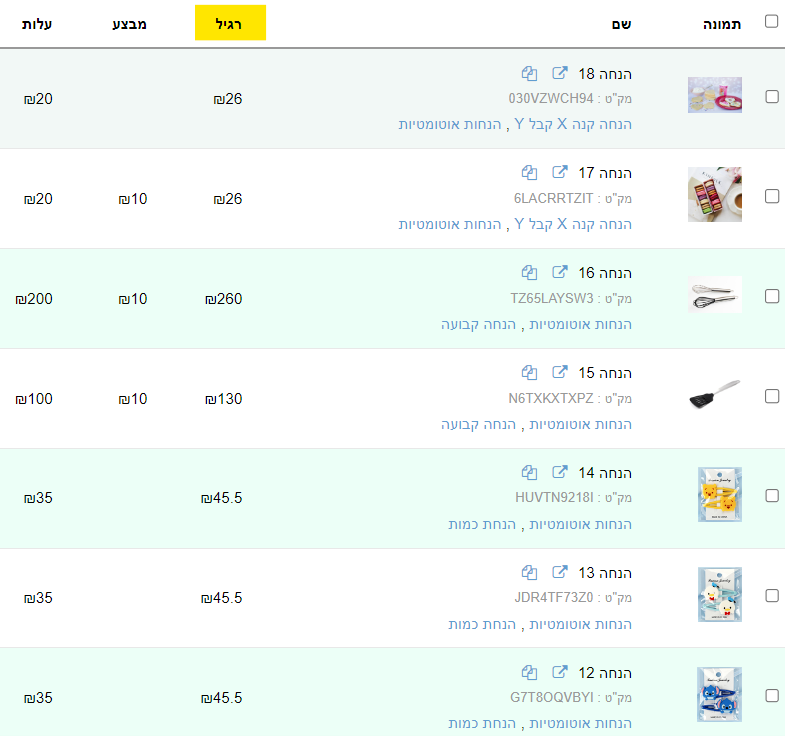Click the whisk product thumbnail of הנחה 16

coord(714,295)
